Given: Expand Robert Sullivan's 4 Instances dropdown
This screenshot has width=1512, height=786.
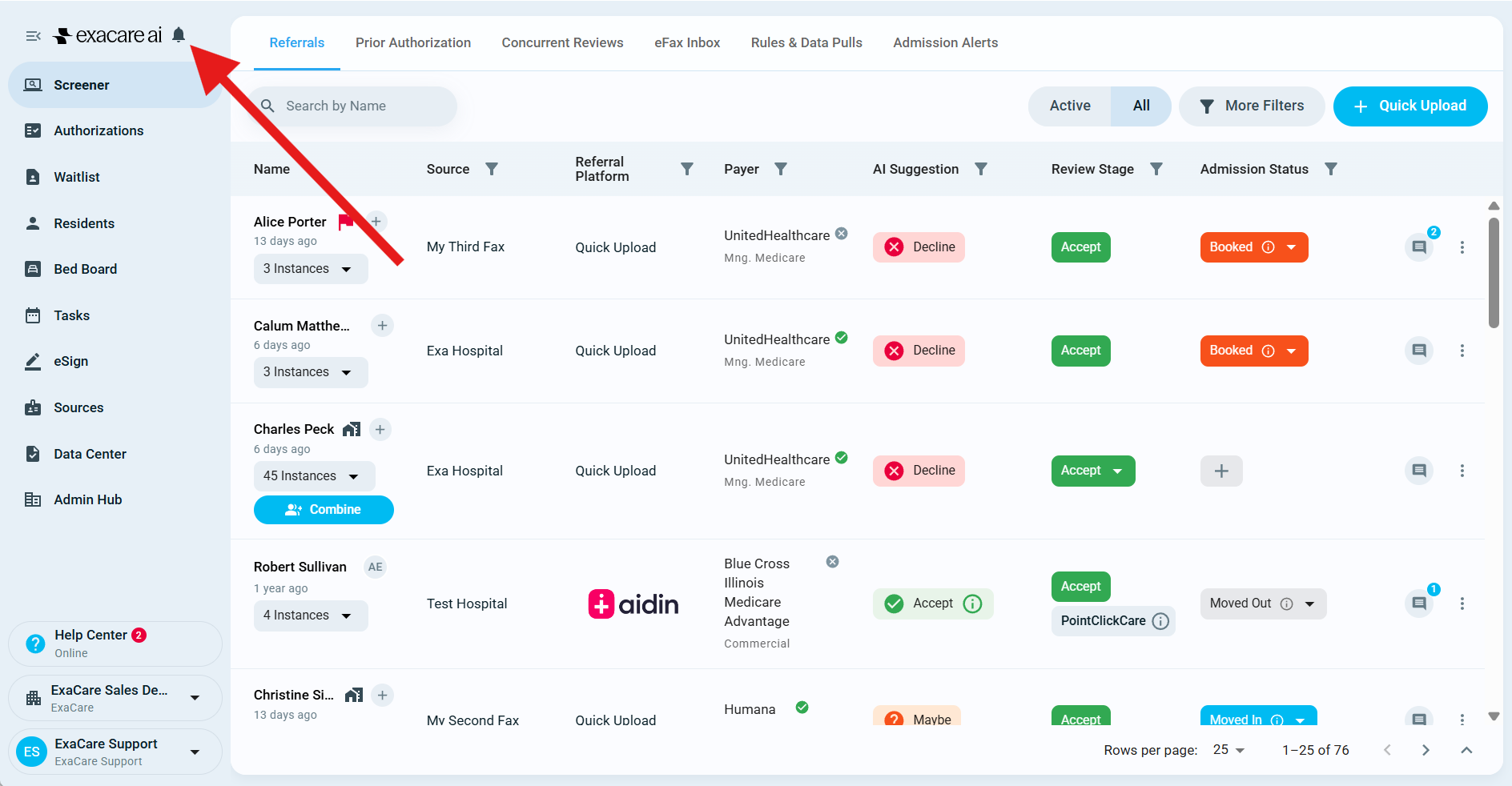Looking at the screenshot, I should coord(311,616).
